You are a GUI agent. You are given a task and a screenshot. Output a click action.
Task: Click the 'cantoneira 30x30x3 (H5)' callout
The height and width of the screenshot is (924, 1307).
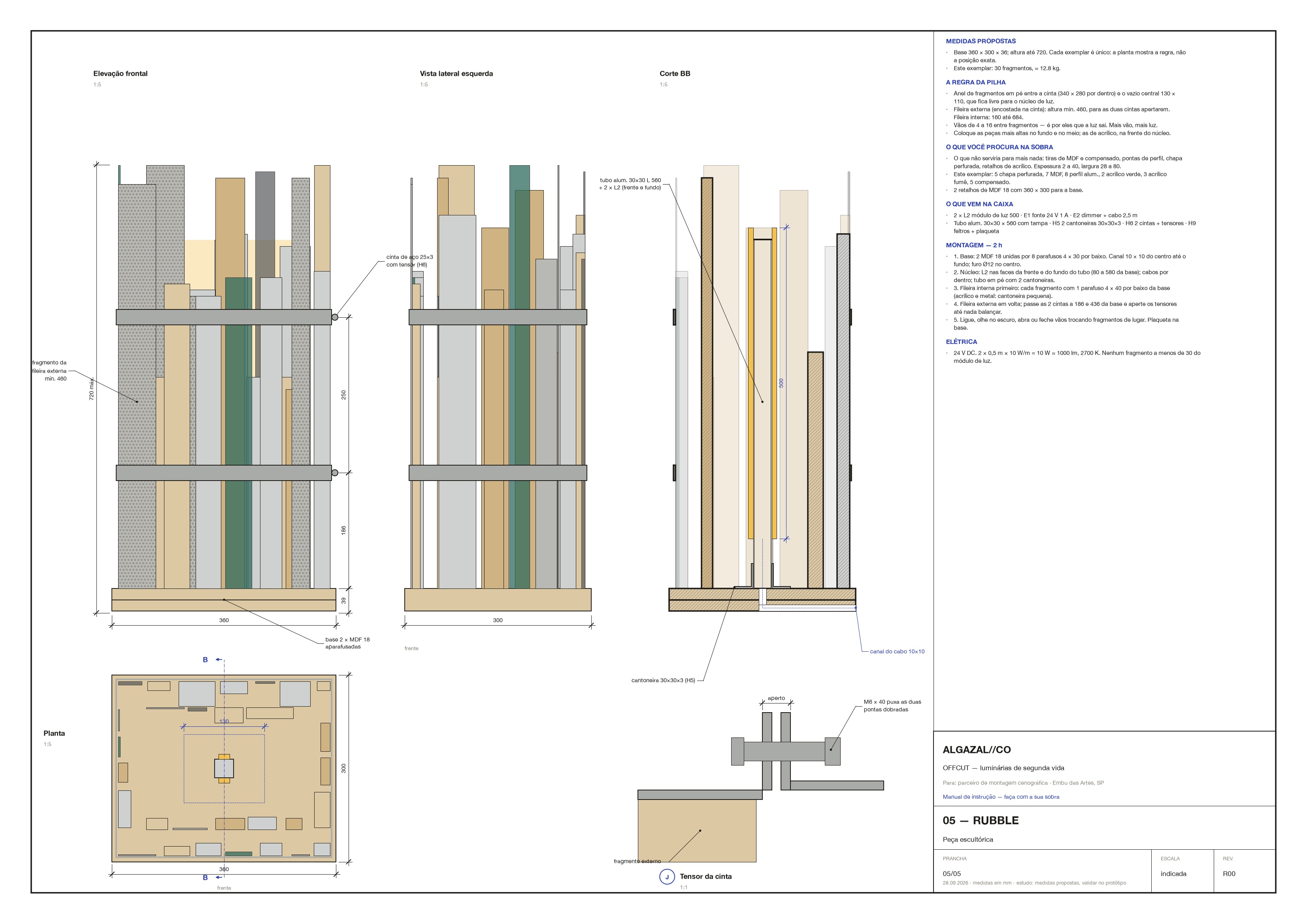point(663,680)
